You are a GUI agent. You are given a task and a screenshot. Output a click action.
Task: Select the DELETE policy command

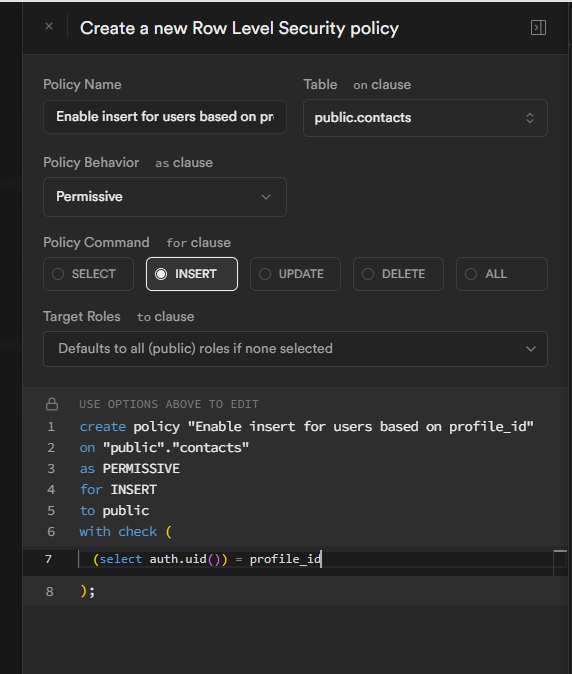pos(398,274)
